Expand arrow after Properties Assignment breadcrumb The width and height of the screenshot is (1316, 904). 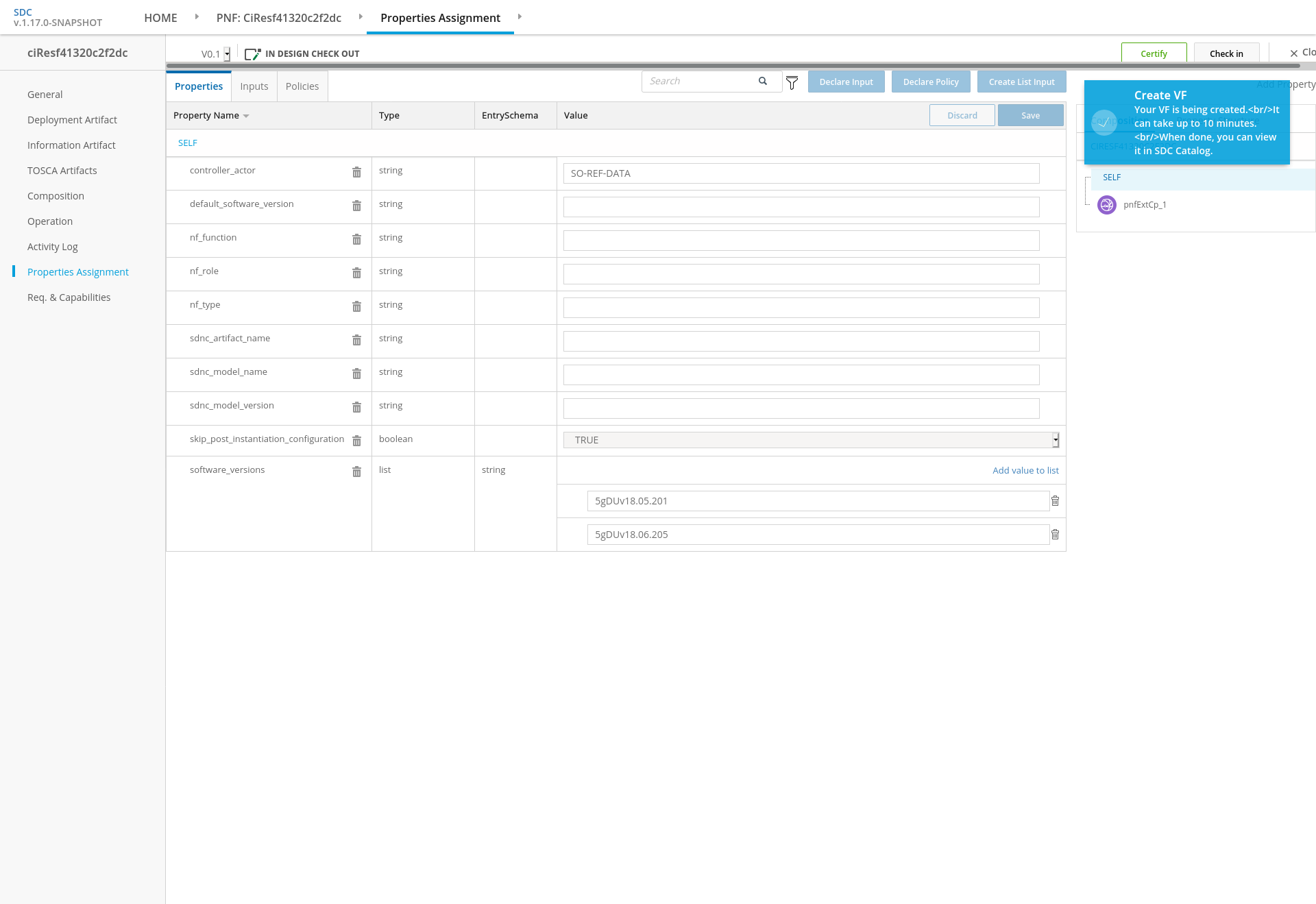point(520,16)
